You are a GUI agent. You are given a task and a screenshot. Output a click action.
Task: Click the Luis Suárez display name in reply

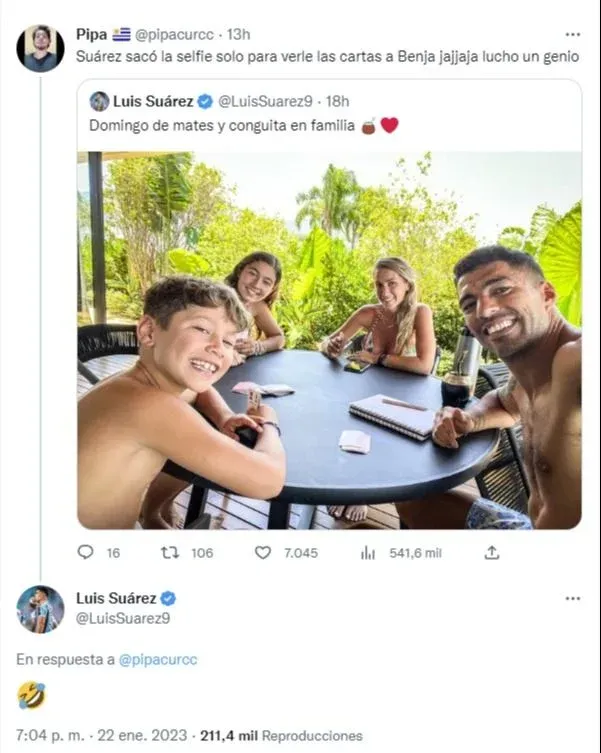[116, 598]
